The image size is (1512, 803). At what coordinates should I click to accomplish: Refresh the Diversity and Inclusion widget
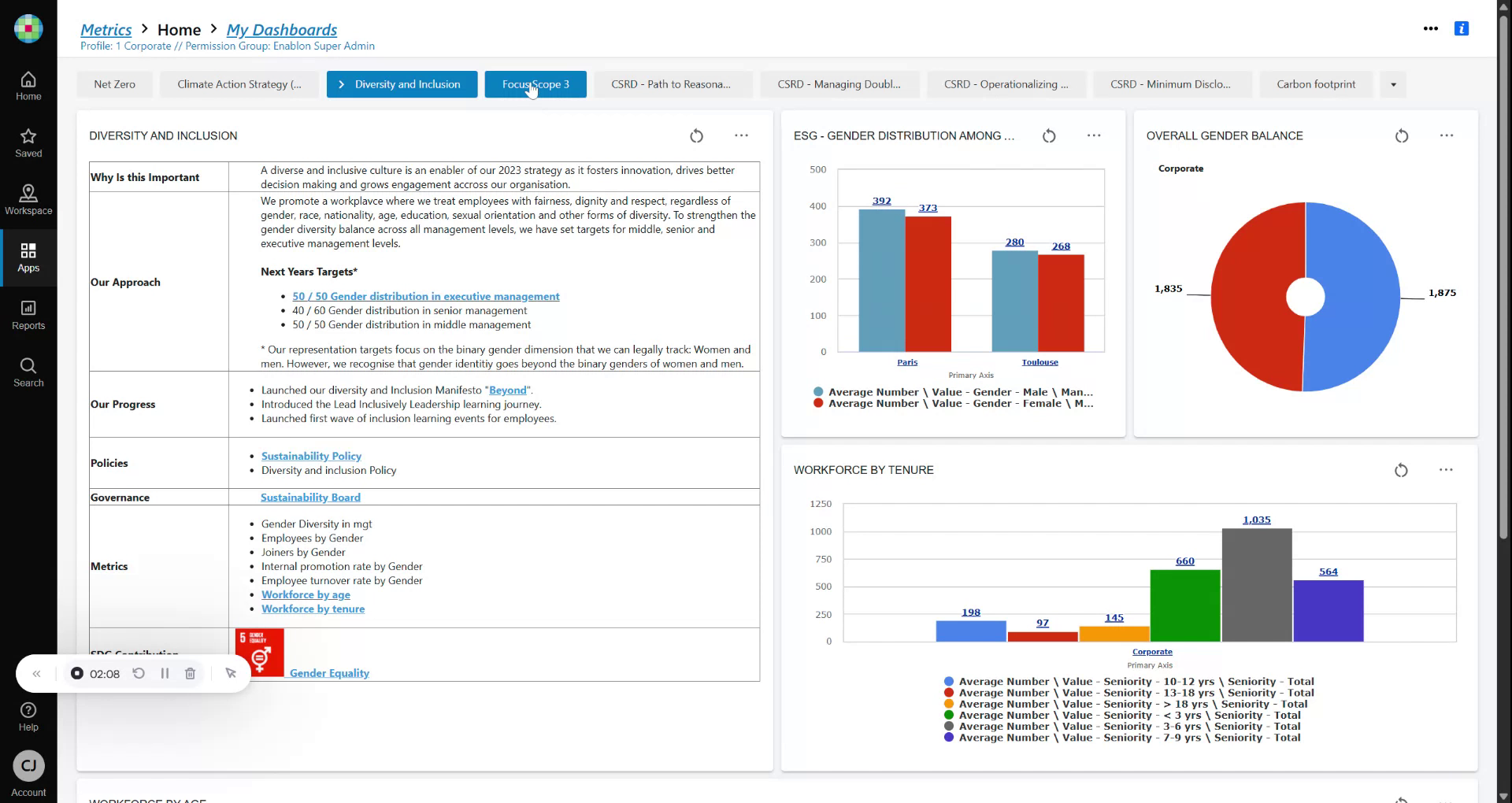(696, 136)
